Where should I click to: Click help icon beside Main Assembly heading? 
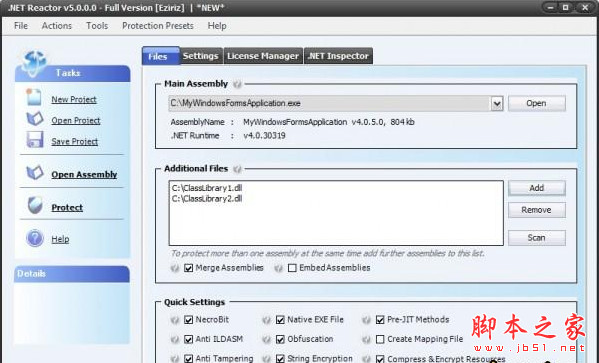237,84
